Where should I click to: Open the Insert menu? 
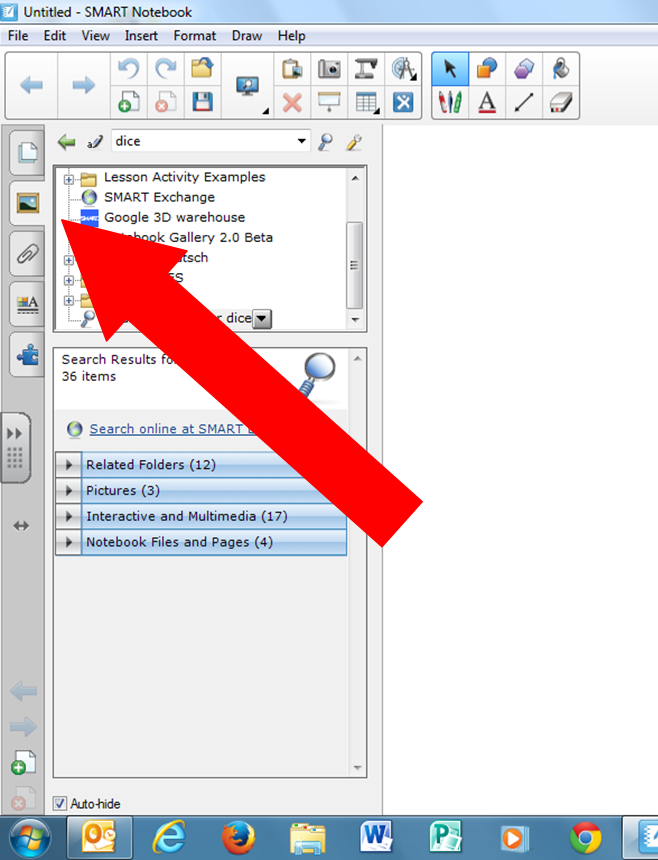click(141, 36)
